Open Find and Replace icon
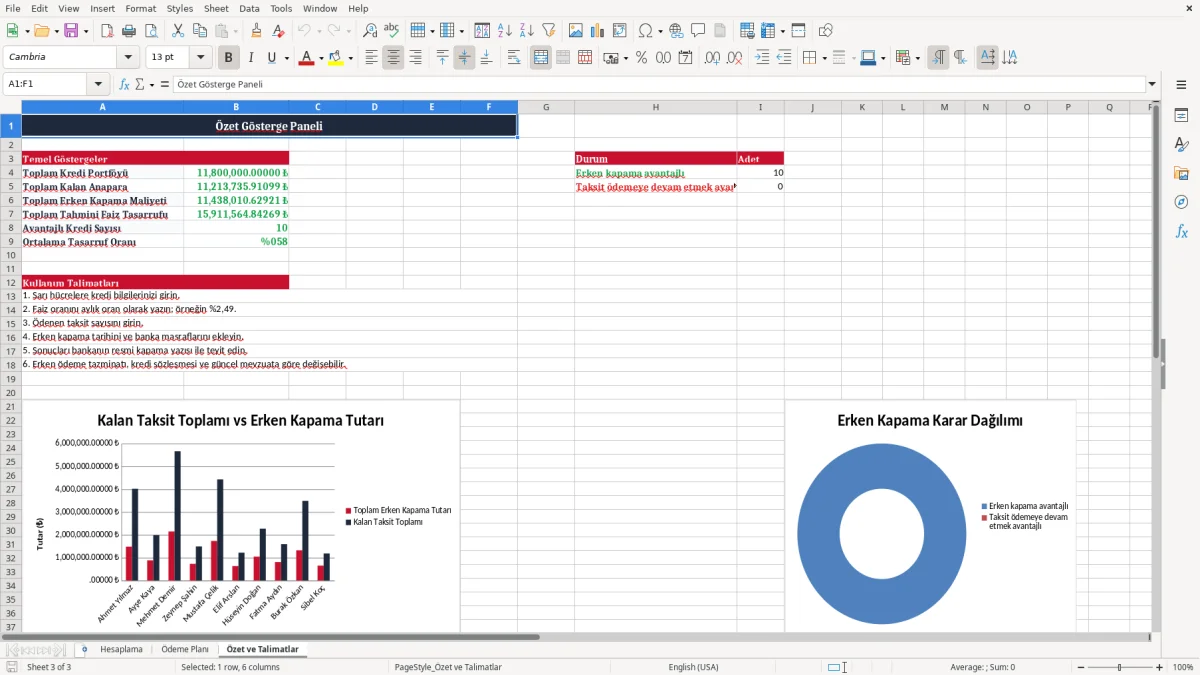Screen dimensions: 1200x675 coord(370,31)
